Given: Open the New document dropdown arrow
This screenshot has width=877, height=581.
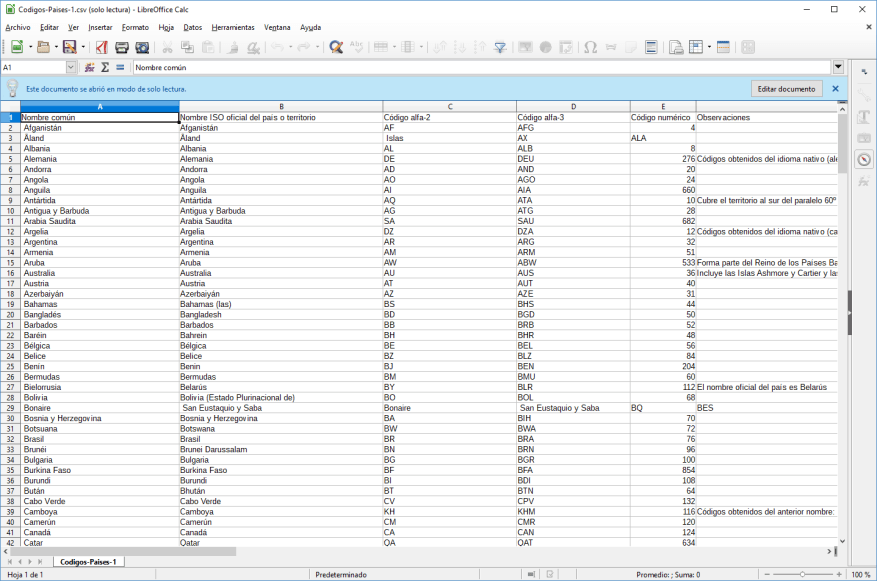Looking at the screenshot, I should (x=30, y=46).
